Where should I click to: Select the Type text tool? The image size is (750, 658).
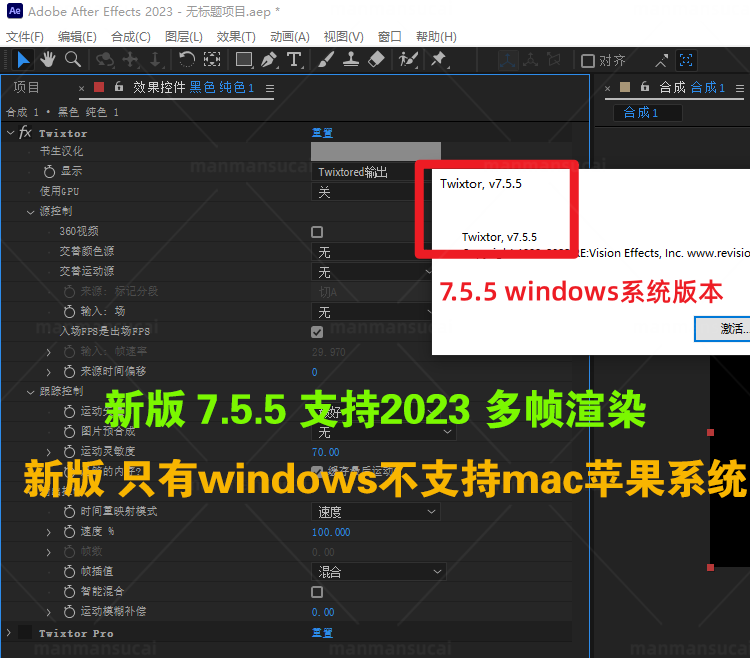[x=295, y=60]
